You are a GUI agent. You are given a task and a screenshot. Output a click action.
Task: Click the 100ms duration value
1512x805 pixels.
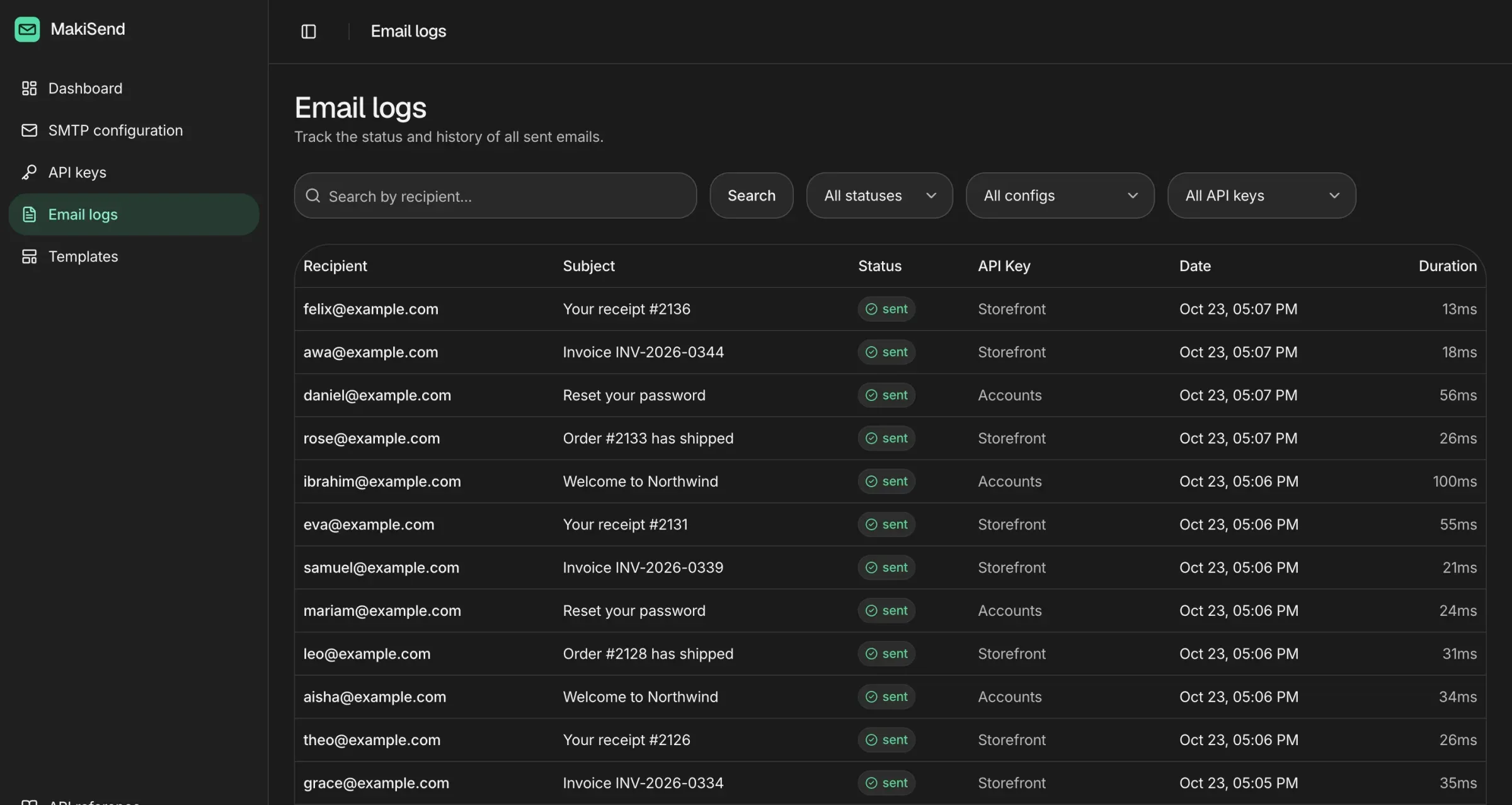click(x=1455, y=481)
